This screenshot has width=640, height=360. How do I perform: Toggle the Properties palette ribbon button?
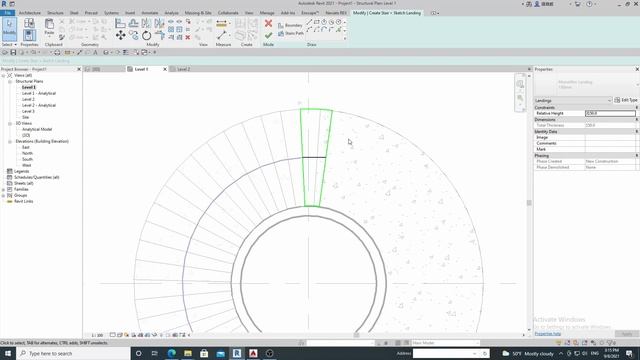click(29, 35)
